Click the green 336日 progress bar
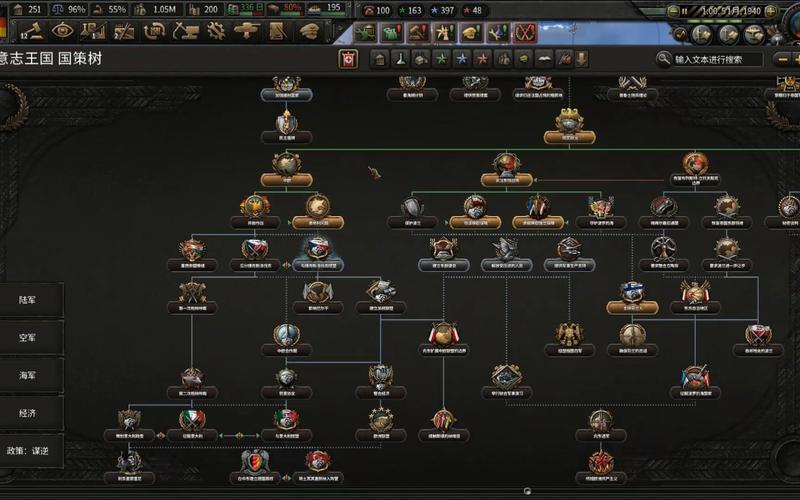Screen dimensions: 800x500 coord(246,9)
